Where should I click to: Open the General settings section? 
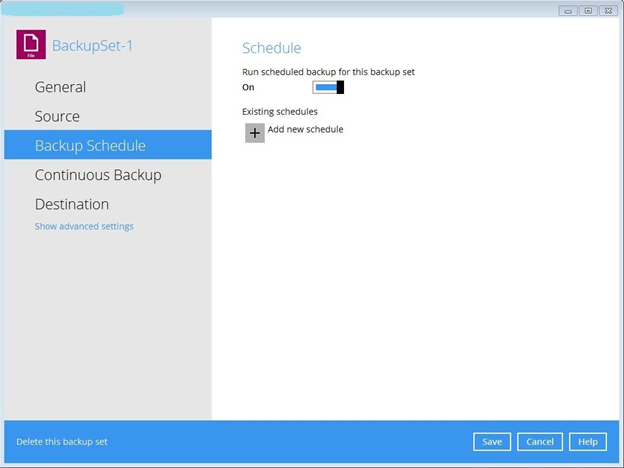60,87
